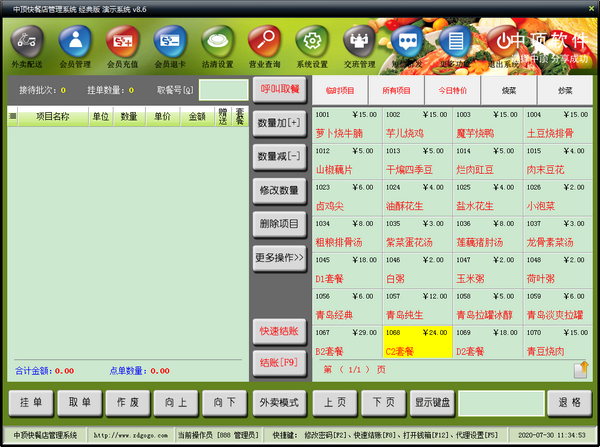Open the 会员退卡 card refund icon
Image resolution: width=600 pixels, height=447 pixels.
click(170, 41)
